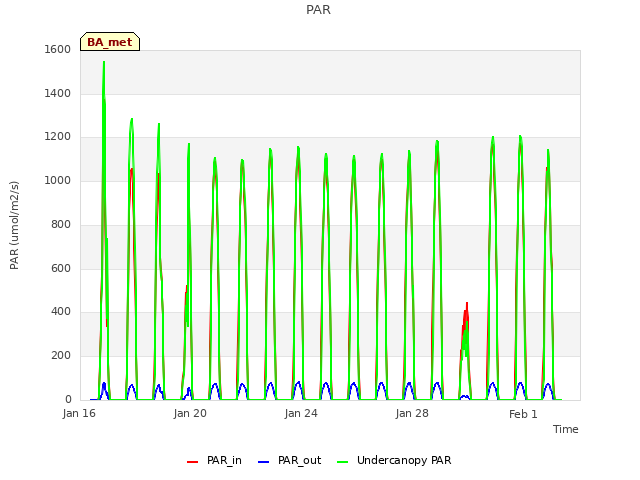Toggle the Undercanopy PAR legend entry
Viewport: 640px width, 480px height.
point(394,460)
